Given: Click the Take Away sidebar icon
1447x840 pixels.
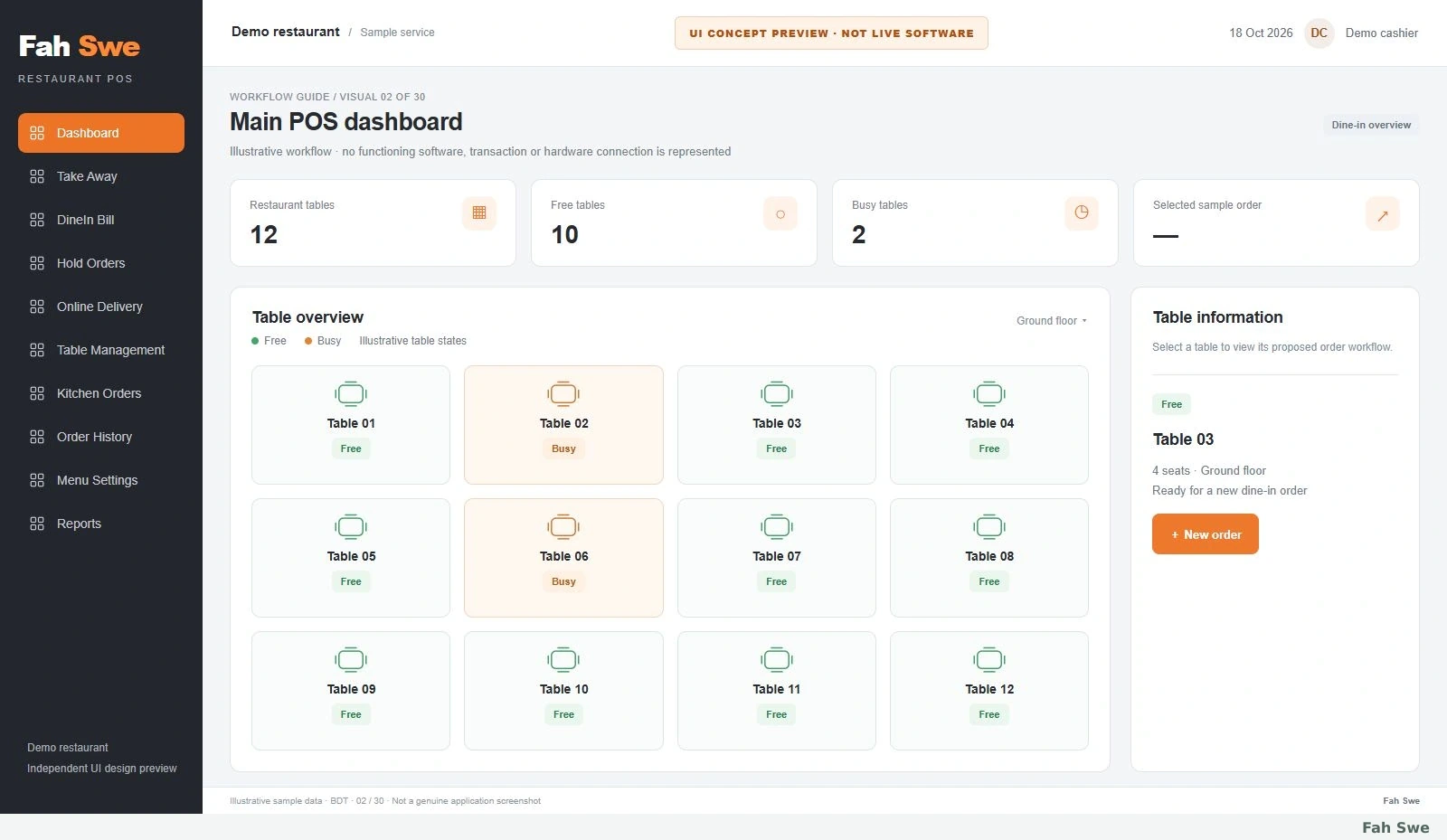Looking at the screenshot, I should (37, 176).
